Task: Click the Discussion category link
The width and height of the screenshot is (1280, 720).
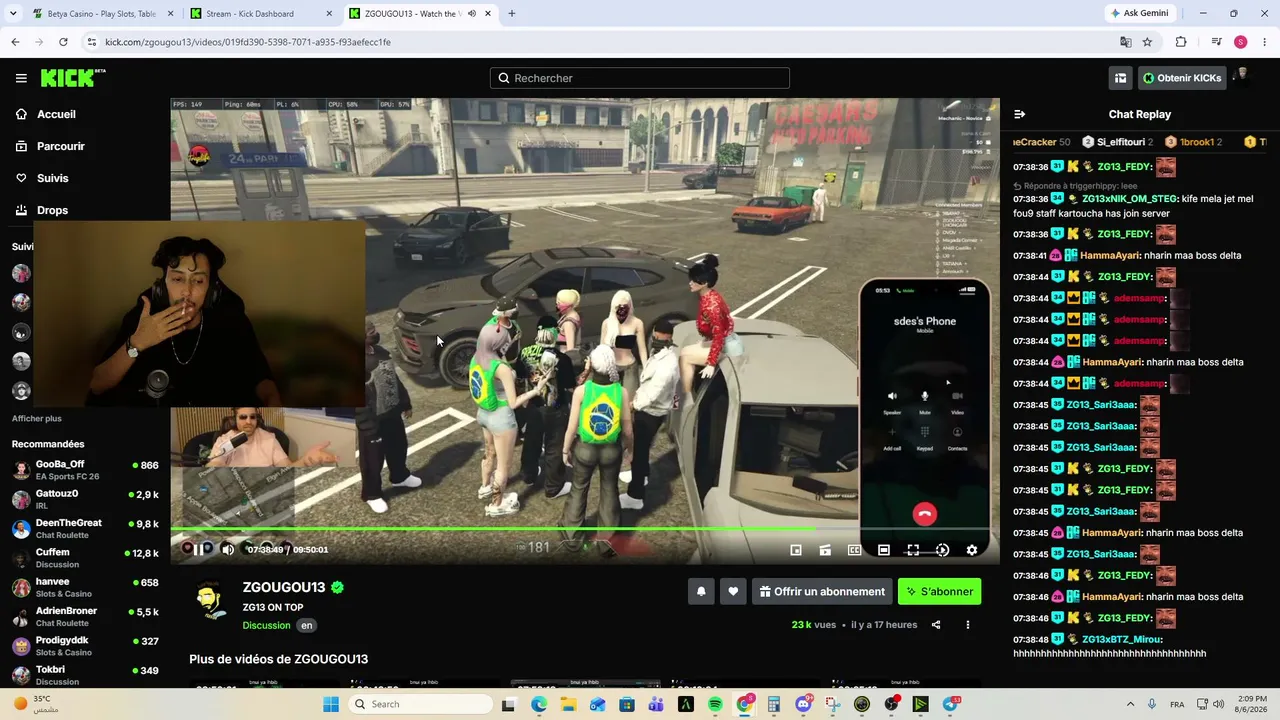Action: [266, 625]
